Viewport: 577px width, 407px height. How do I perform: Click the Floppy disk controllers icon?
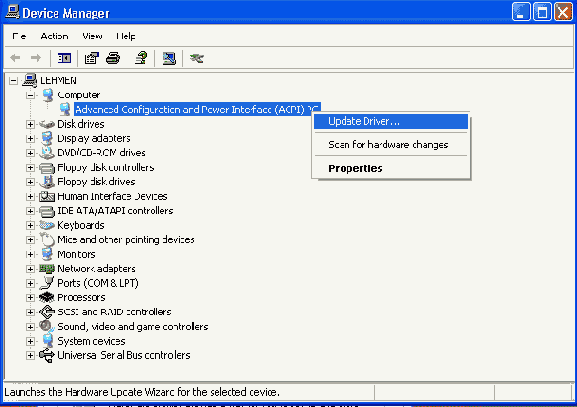(x=47, y=168)
